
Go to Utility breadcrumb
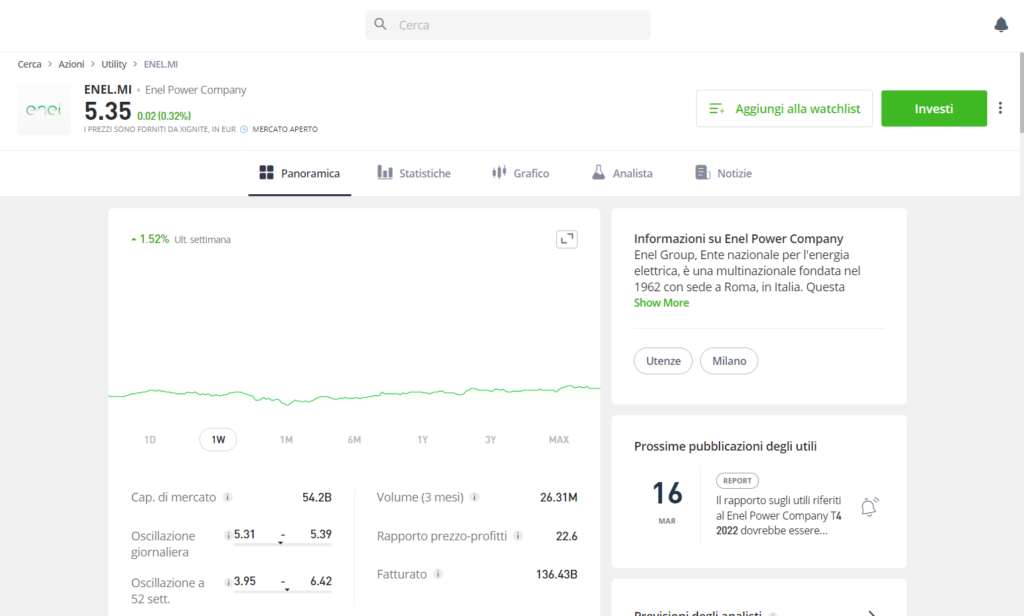pyautogui.click(x=114, y=64)
